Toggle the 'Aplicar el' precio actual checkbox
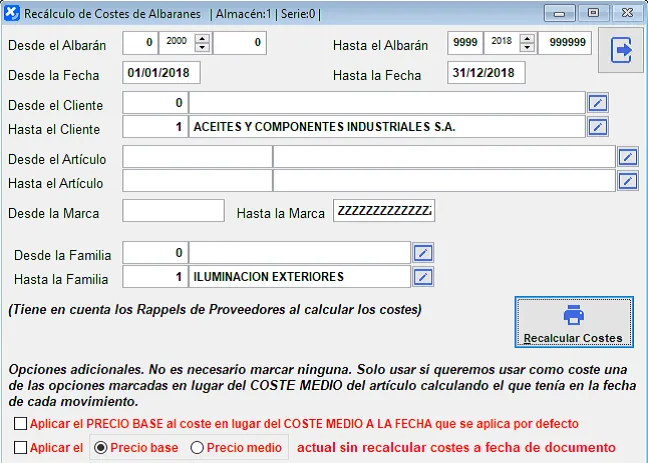The image size is (648, 463). tap(21, 448)
